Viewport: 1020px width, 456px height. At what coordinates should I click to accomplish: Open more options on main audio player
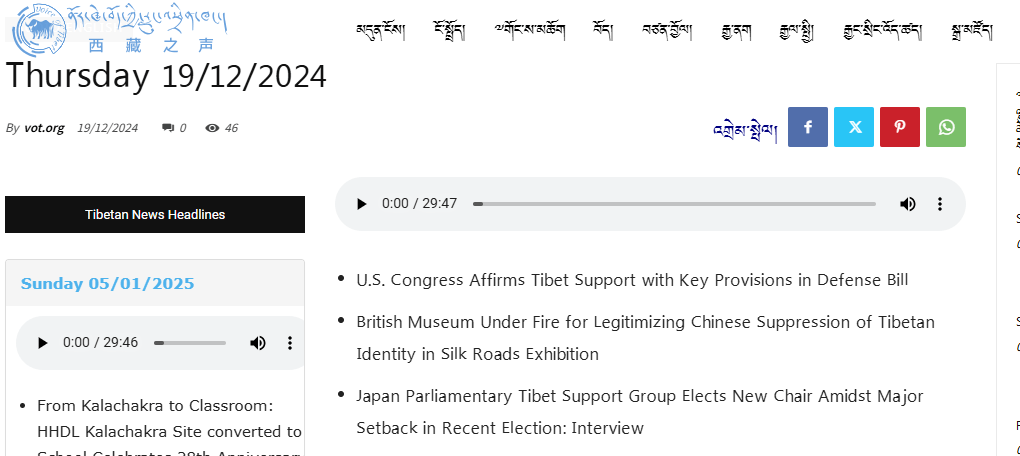[x=940, y=204]
